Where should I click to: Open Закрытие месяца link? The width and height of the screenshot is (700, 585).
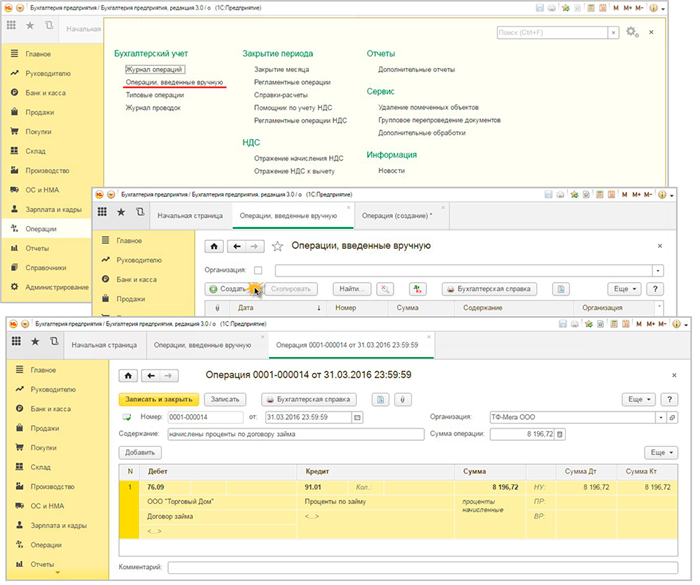coord(281,70)
